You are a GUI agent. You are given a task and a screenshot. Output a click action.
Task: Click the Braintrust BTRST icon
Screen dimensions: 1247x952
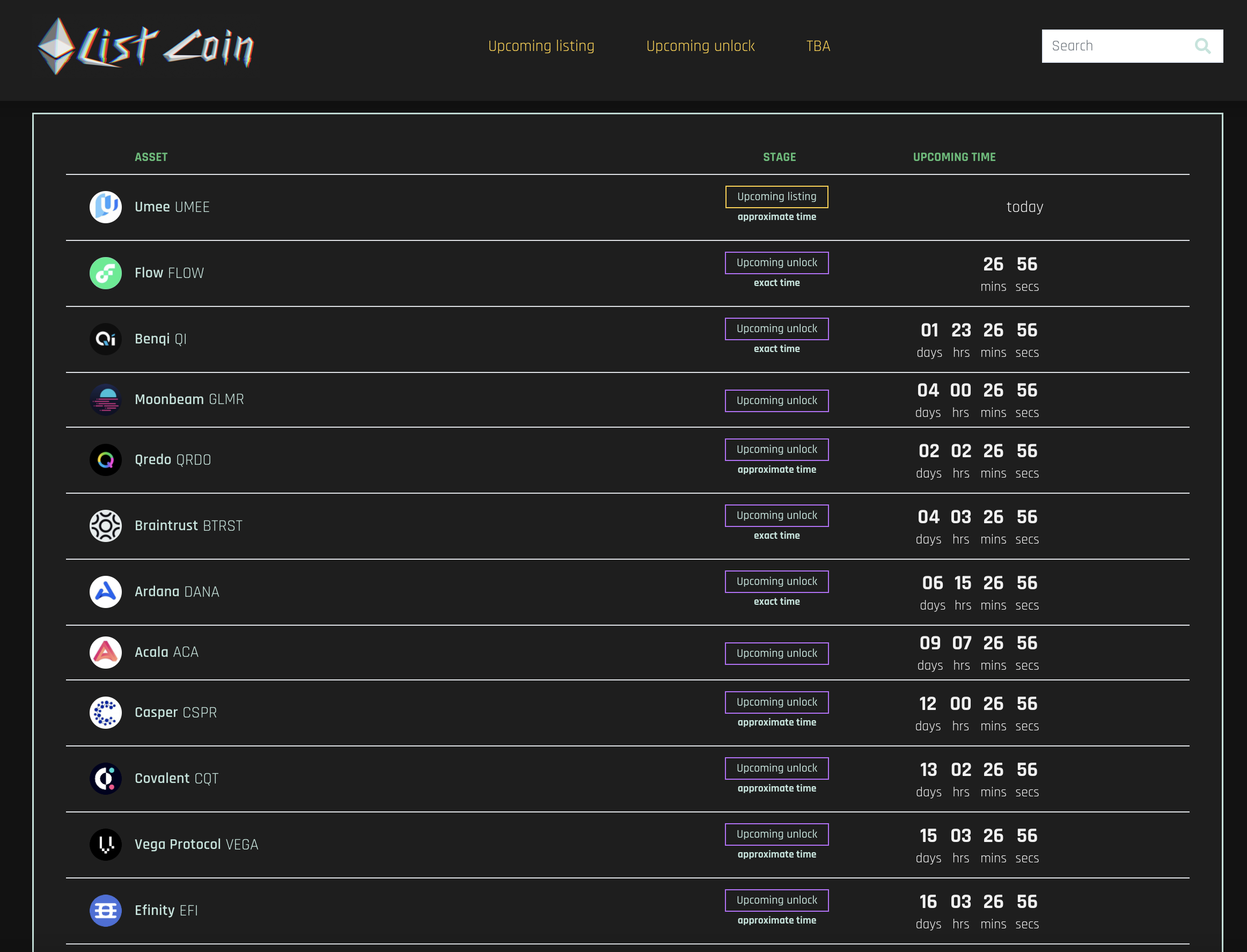click(x=105, y=526)
